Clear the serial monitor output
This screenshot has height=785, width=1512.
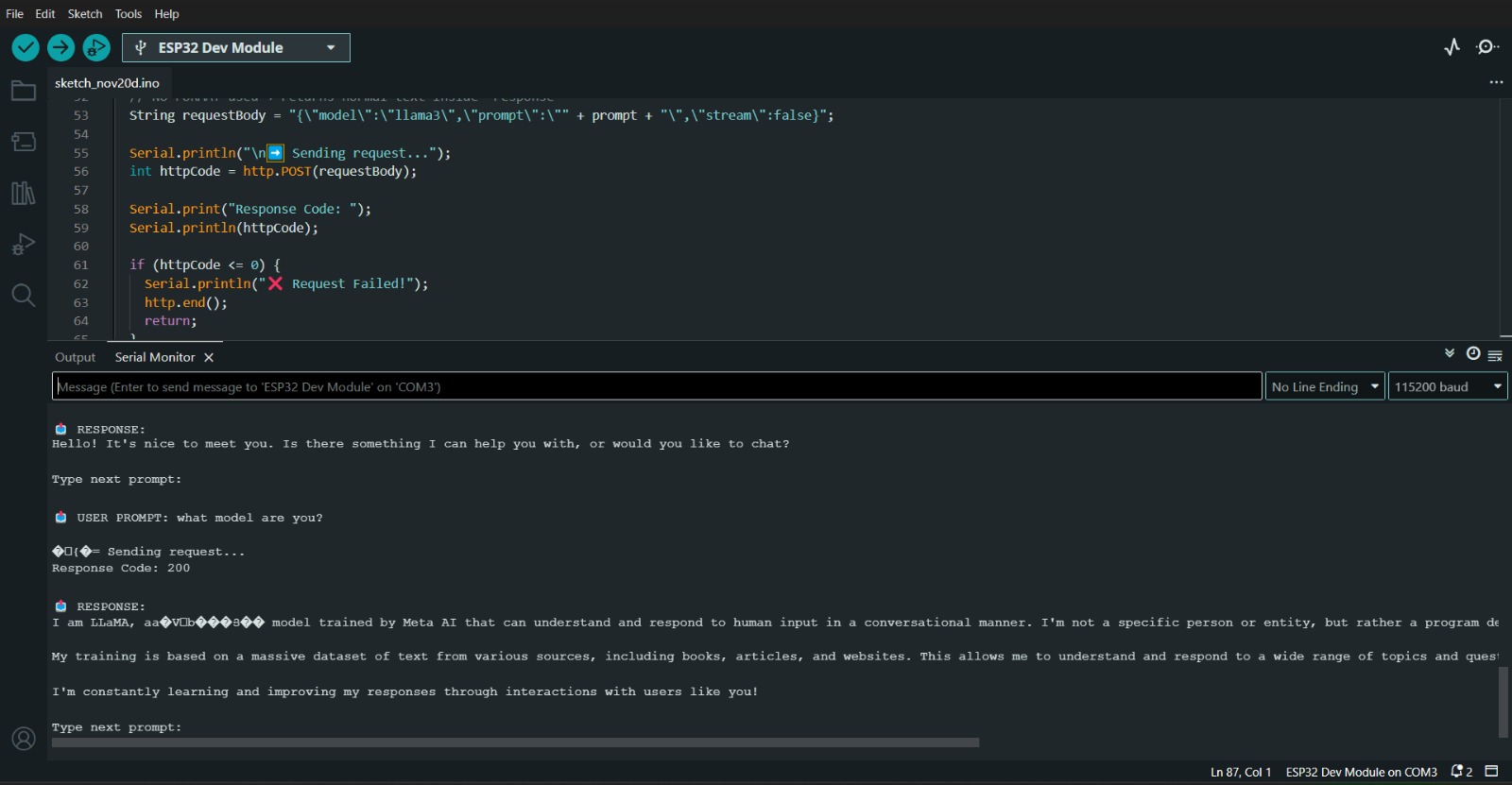coord(1495,355)
